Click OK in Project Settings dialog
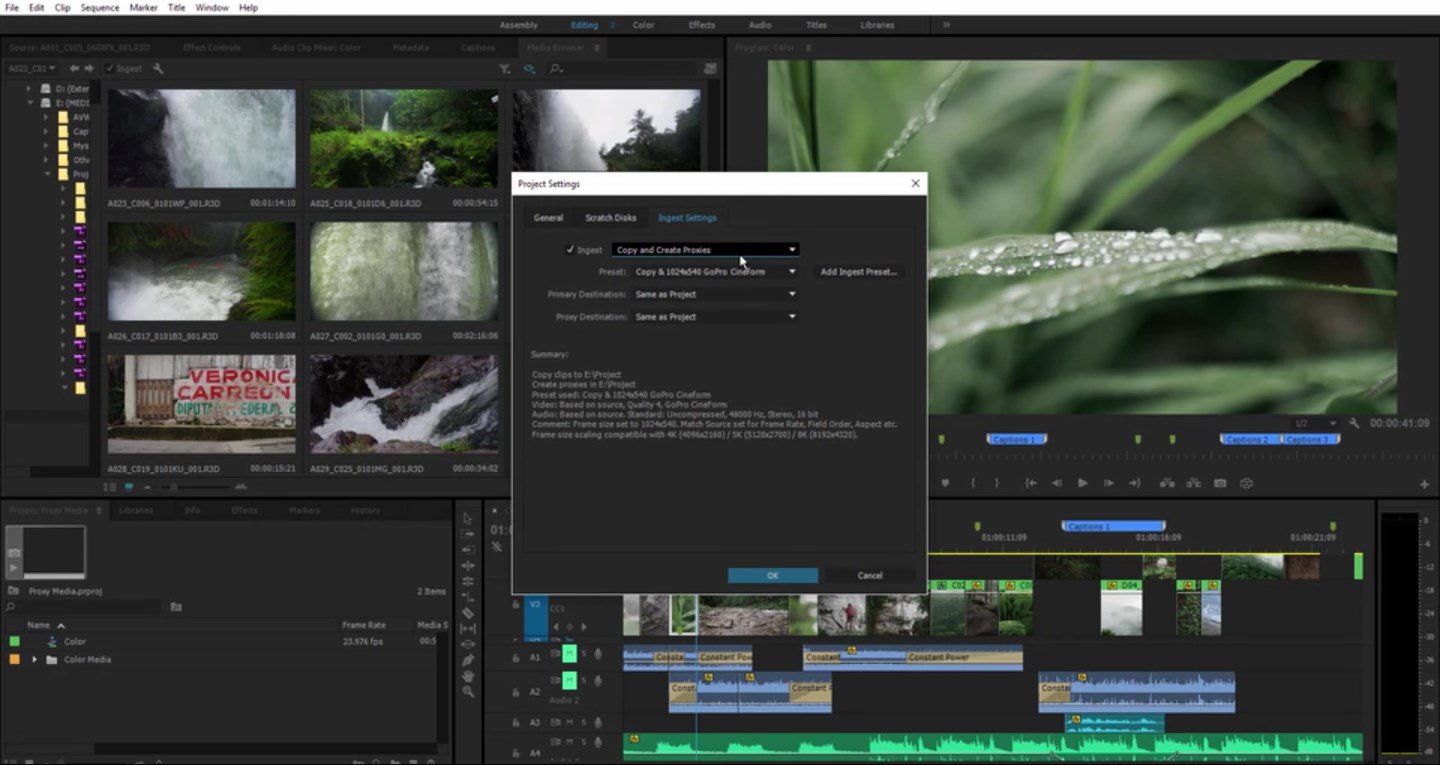The image size is (1440, 765). 772,575
